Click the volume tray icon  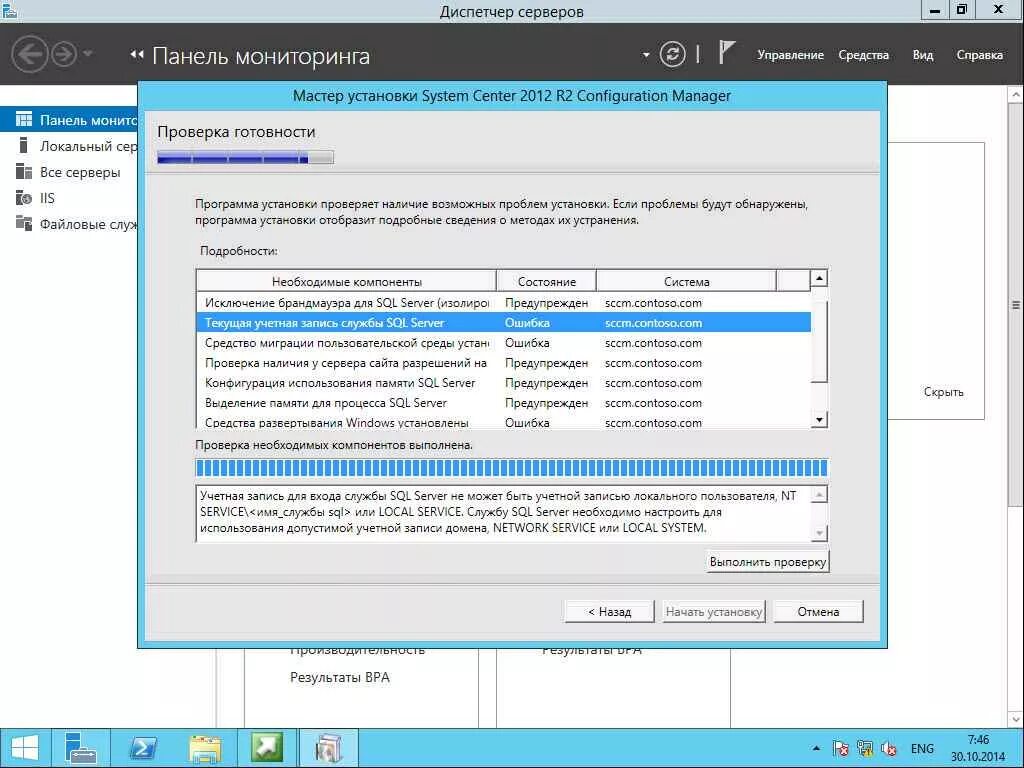click(x=889, y=748)
